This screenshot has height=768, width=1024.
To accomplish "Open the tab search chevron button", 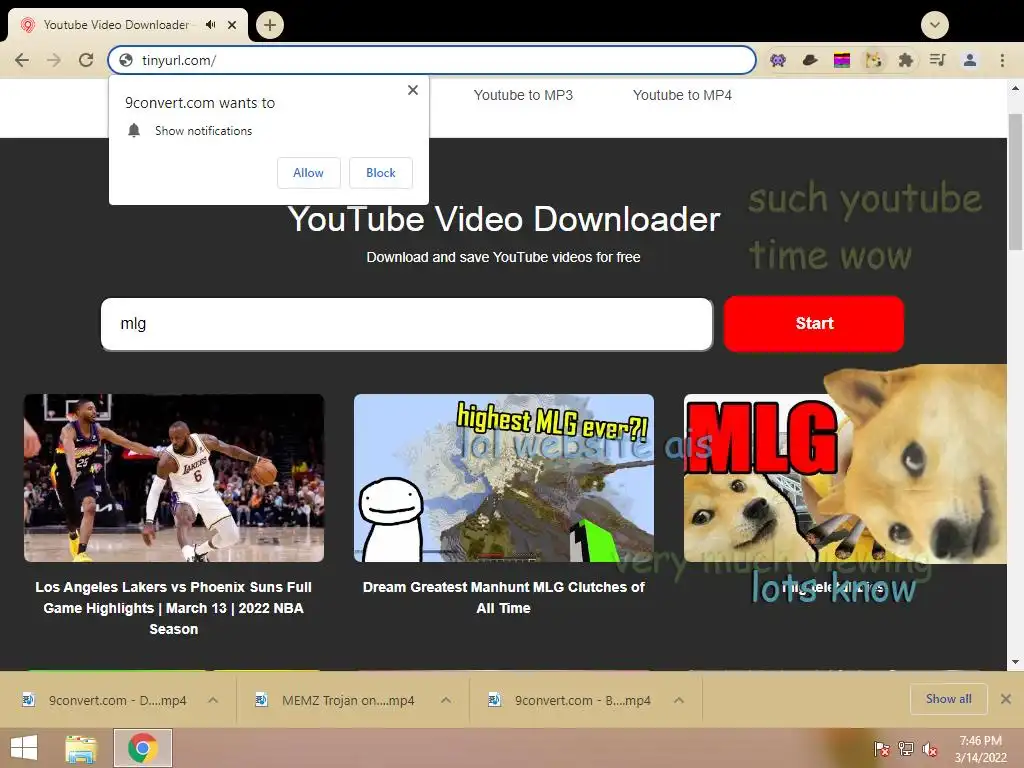I will pyautogui.click(x=935, y=25).
